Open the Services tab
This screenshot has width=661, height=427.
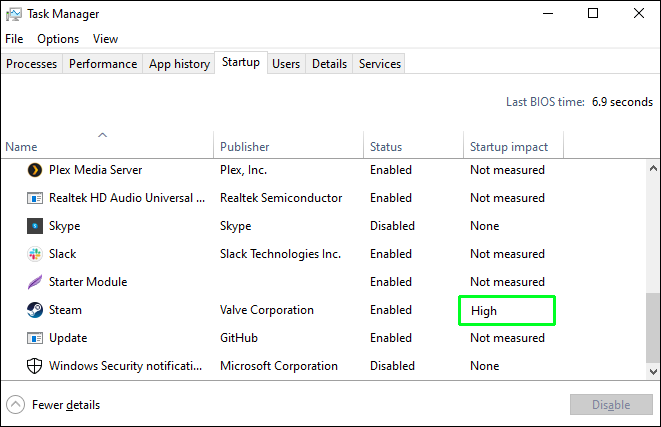point(380,64)
